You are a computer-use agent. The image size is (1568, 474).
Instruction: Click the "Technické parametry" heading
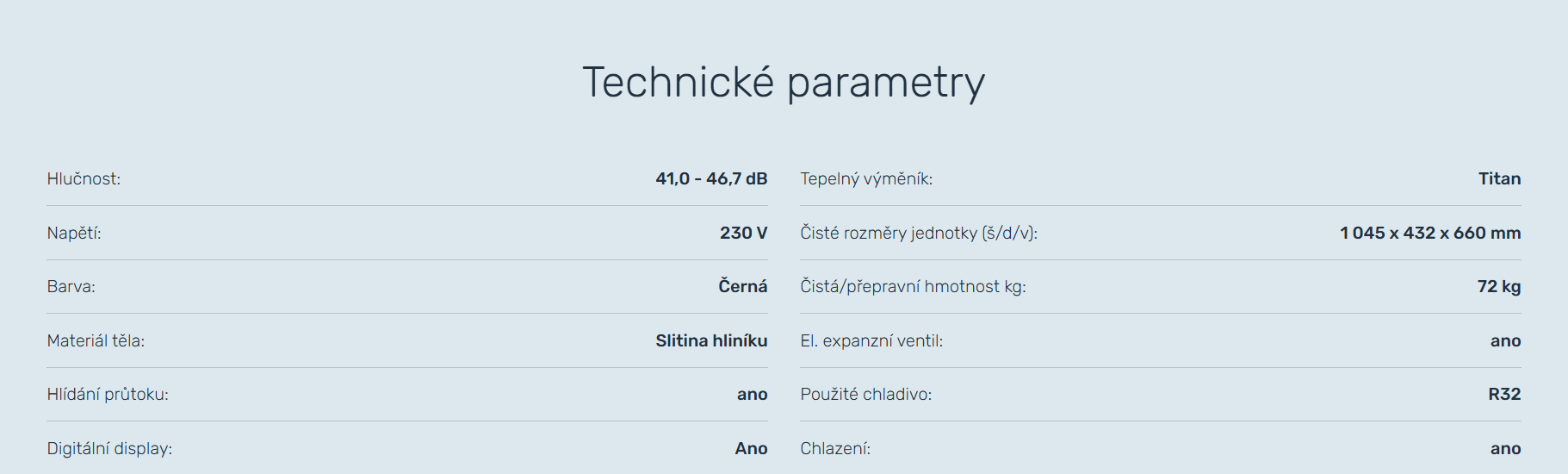(x=784, y=84)
